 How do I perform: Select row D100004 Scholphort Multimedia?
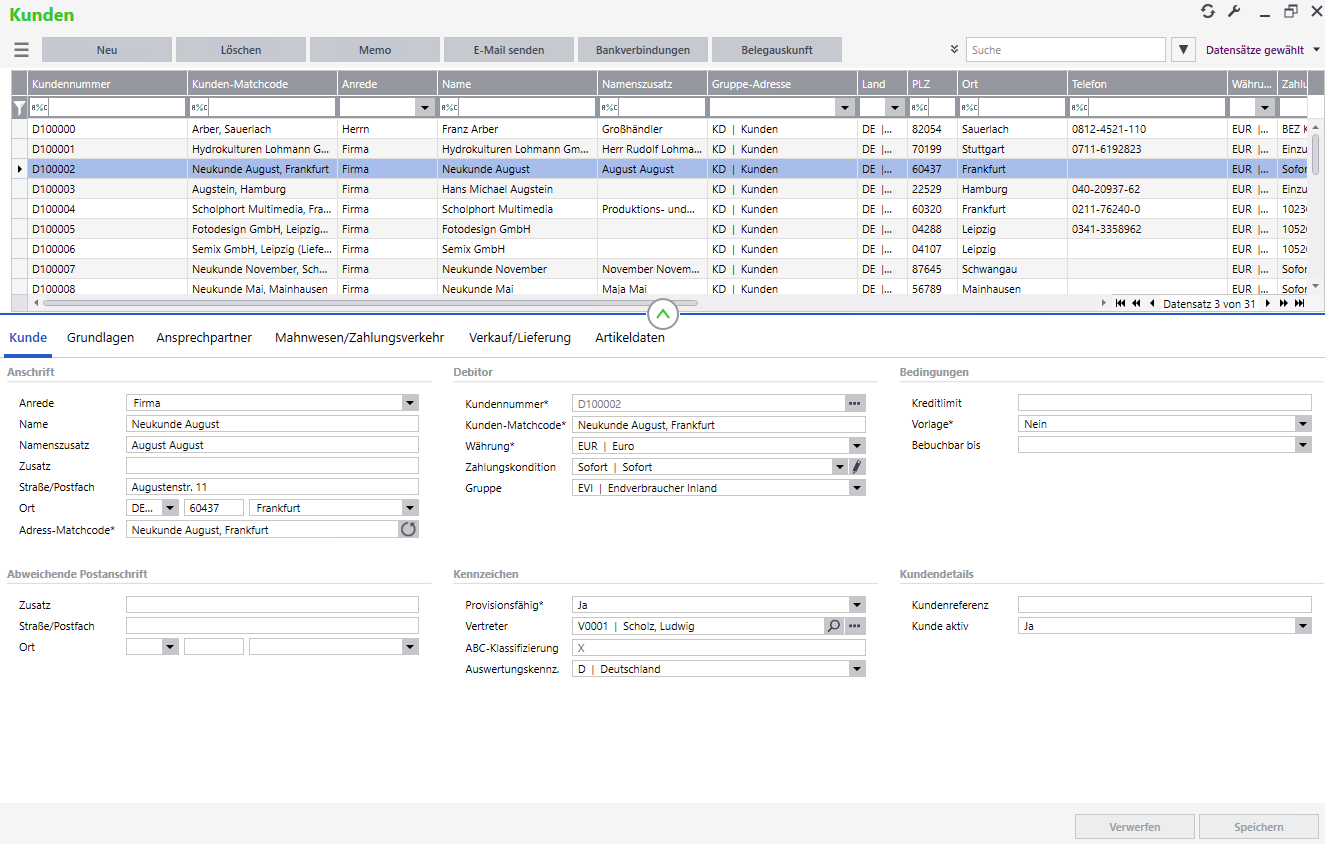[x=660, y=209]
